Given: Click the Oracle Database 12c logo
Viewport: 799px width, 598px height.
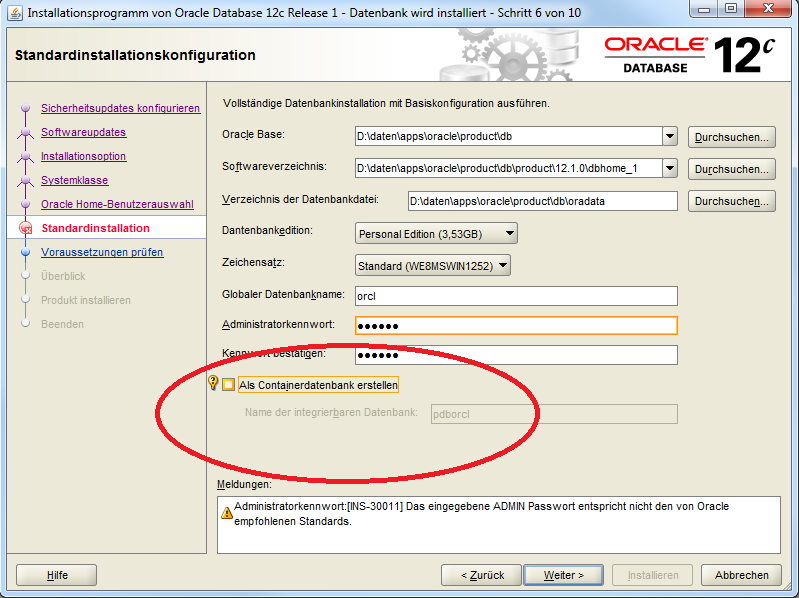Looking at the screenshot, I should [690, 54].
